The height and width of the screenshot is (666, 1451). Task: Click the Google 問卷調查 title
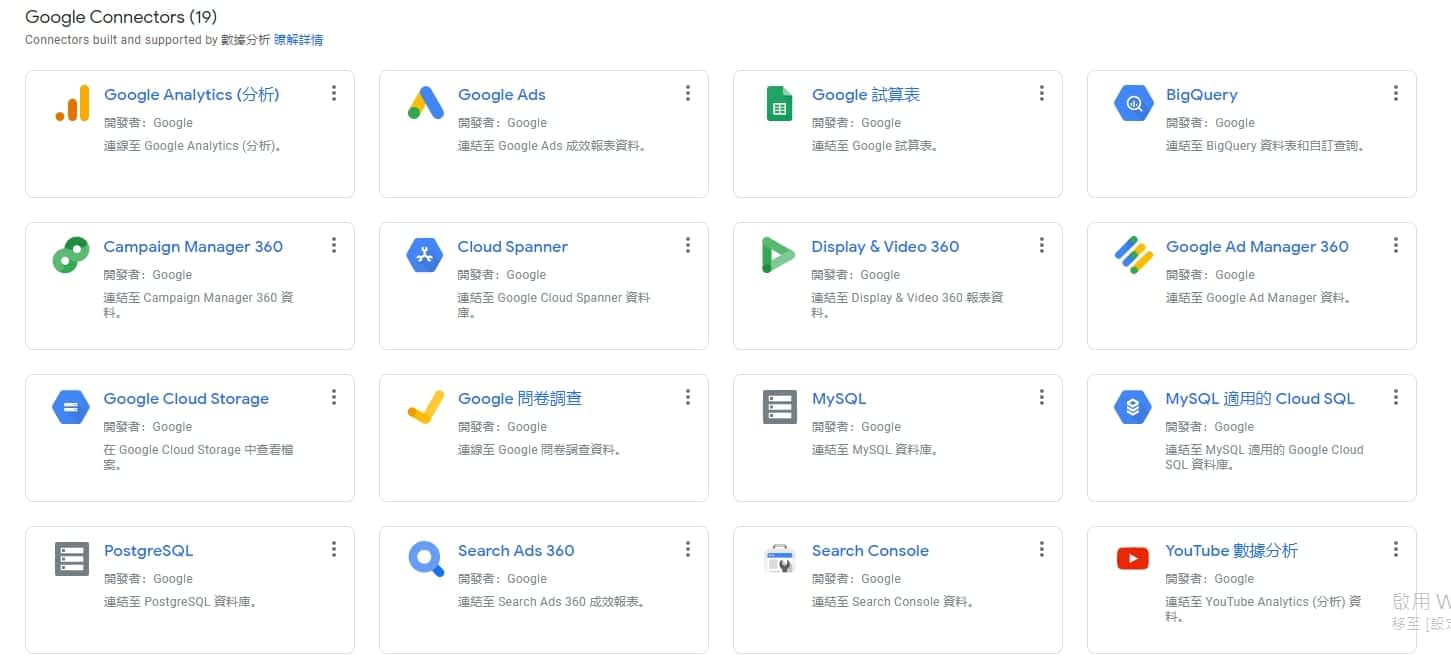point(520,399)
